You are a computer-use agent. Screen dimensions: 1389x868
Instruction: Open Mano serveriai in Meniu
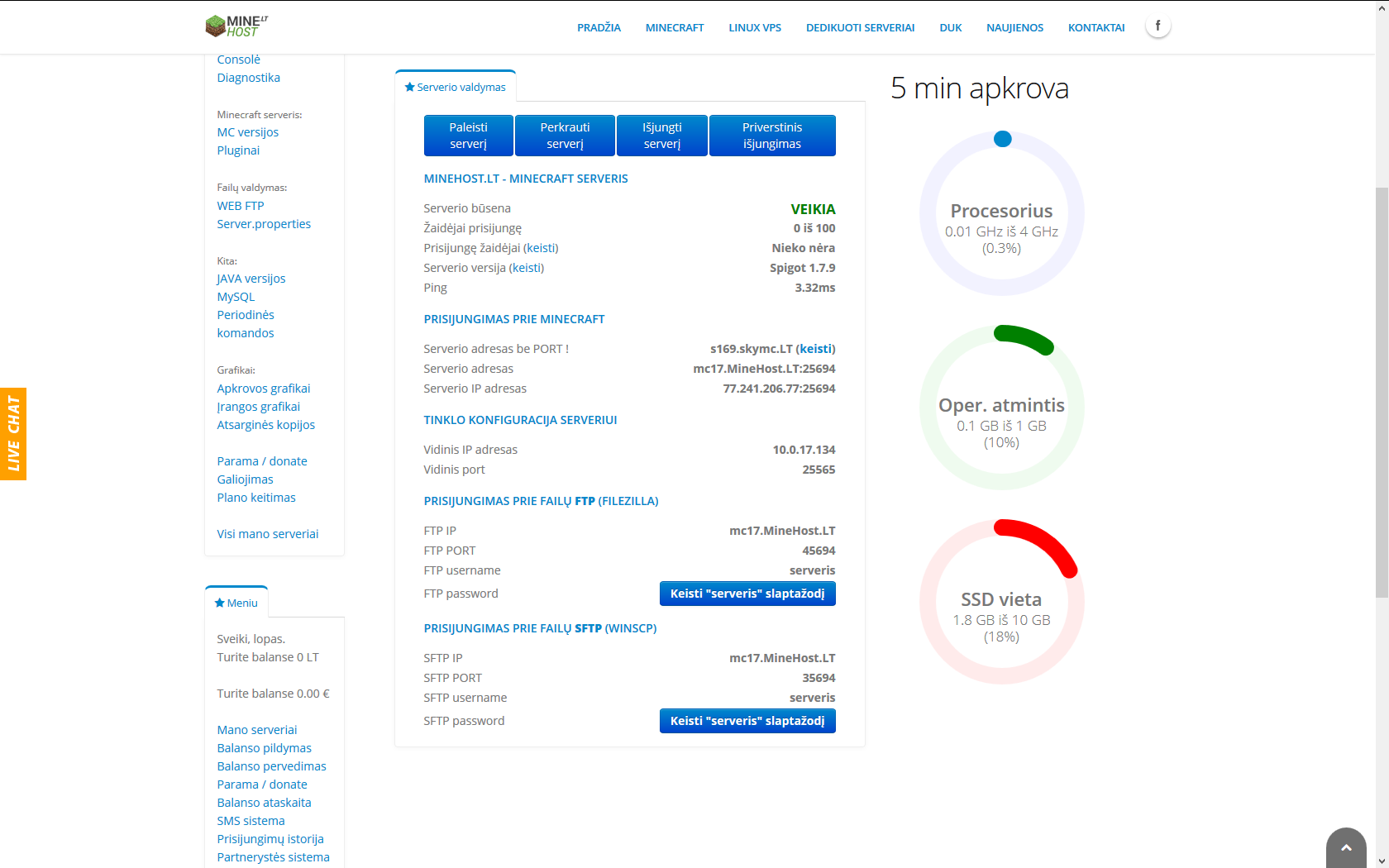pyautogui.click(x=257, y=730)
